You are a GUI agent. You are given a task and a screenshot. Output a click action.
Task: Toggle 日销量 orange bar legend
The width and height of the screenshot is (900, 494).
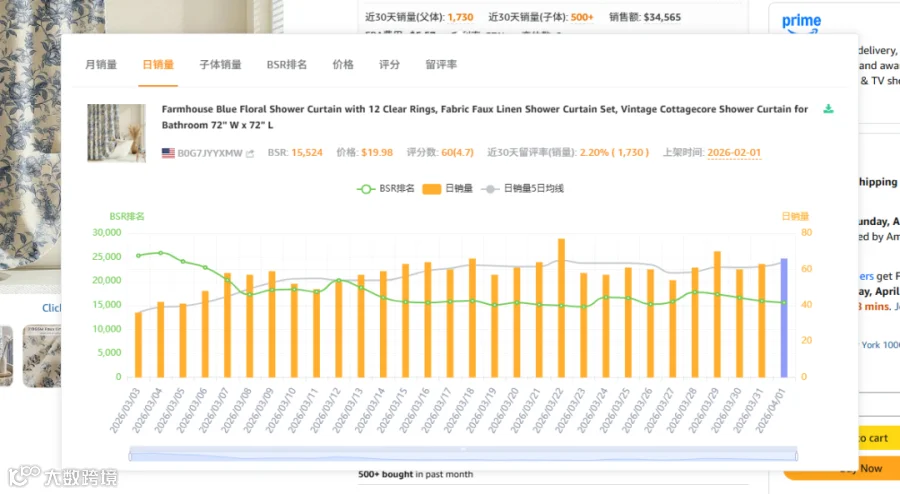(x=448, y=189)
